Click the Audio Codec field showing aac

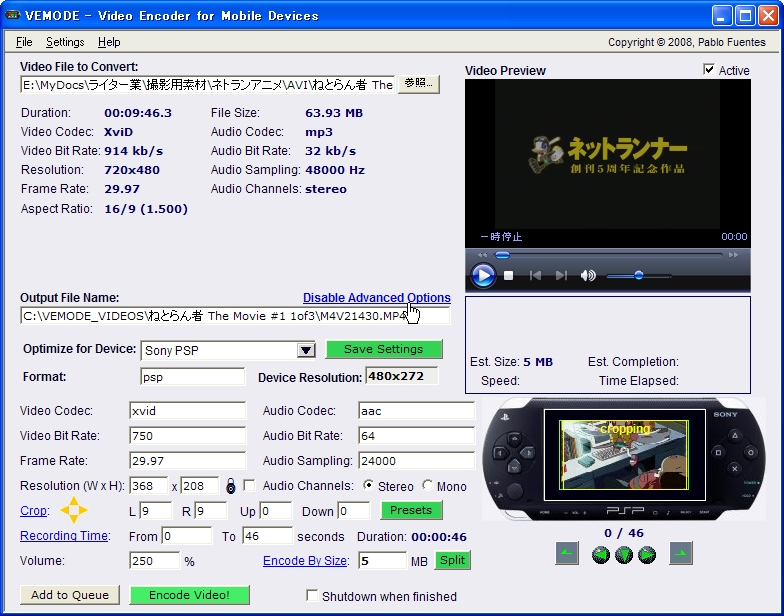[416, 410]
